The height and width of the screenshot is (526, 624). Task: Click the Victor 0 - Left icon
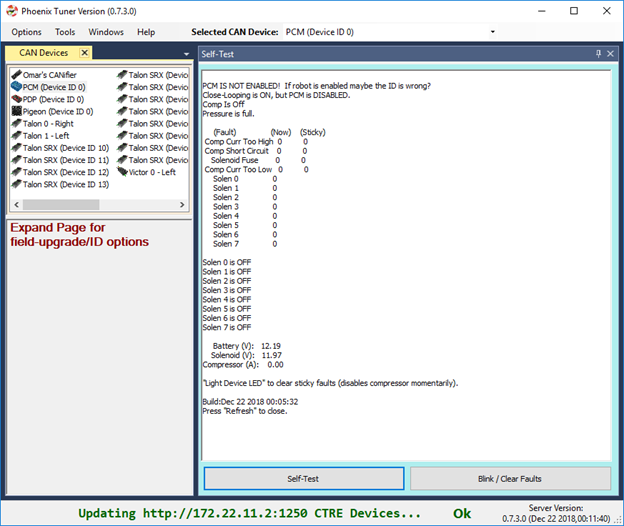tap(122, 172)
